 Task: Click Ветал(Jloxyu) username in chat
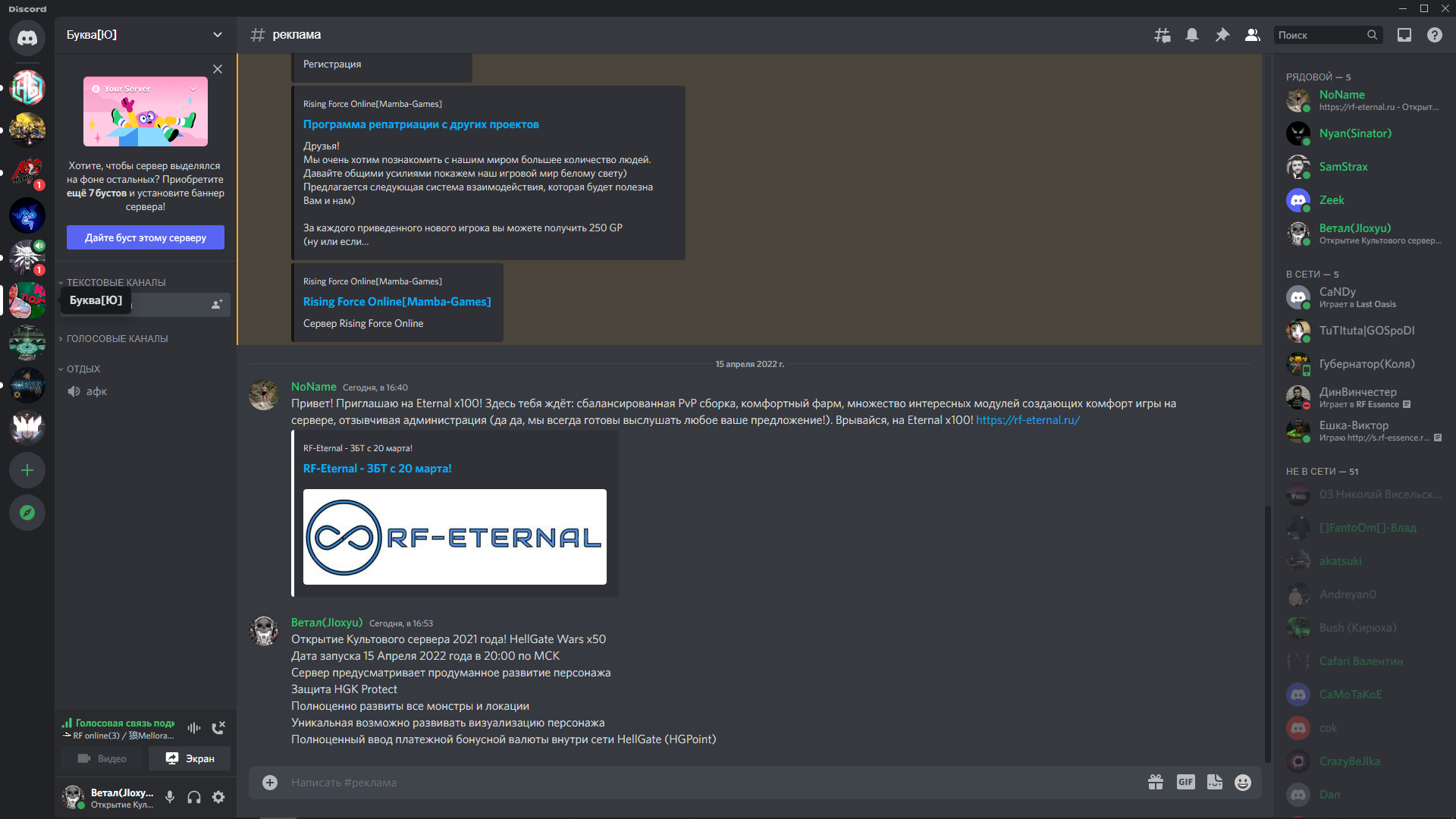tap(327, 623)
